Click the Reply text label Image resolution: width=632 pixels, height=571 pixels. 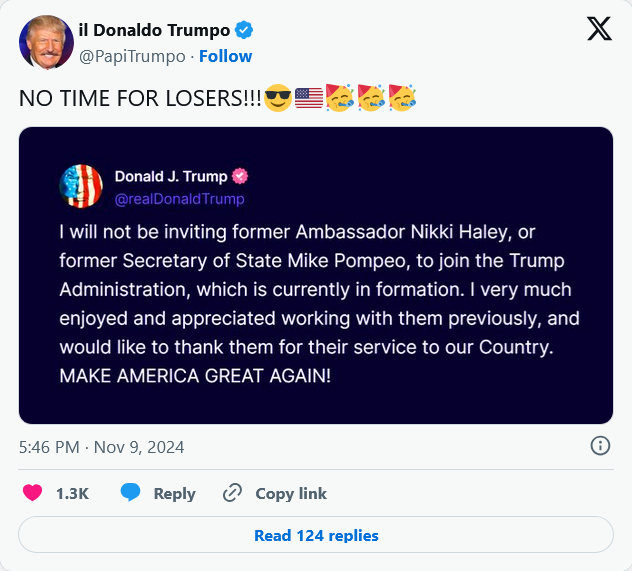[x=174, y=493]
